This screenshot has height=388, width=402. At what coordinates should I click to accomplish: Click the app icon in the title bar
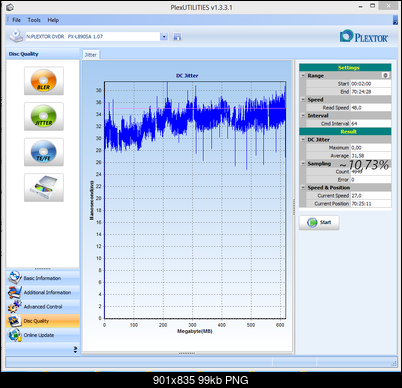point(10,7)
